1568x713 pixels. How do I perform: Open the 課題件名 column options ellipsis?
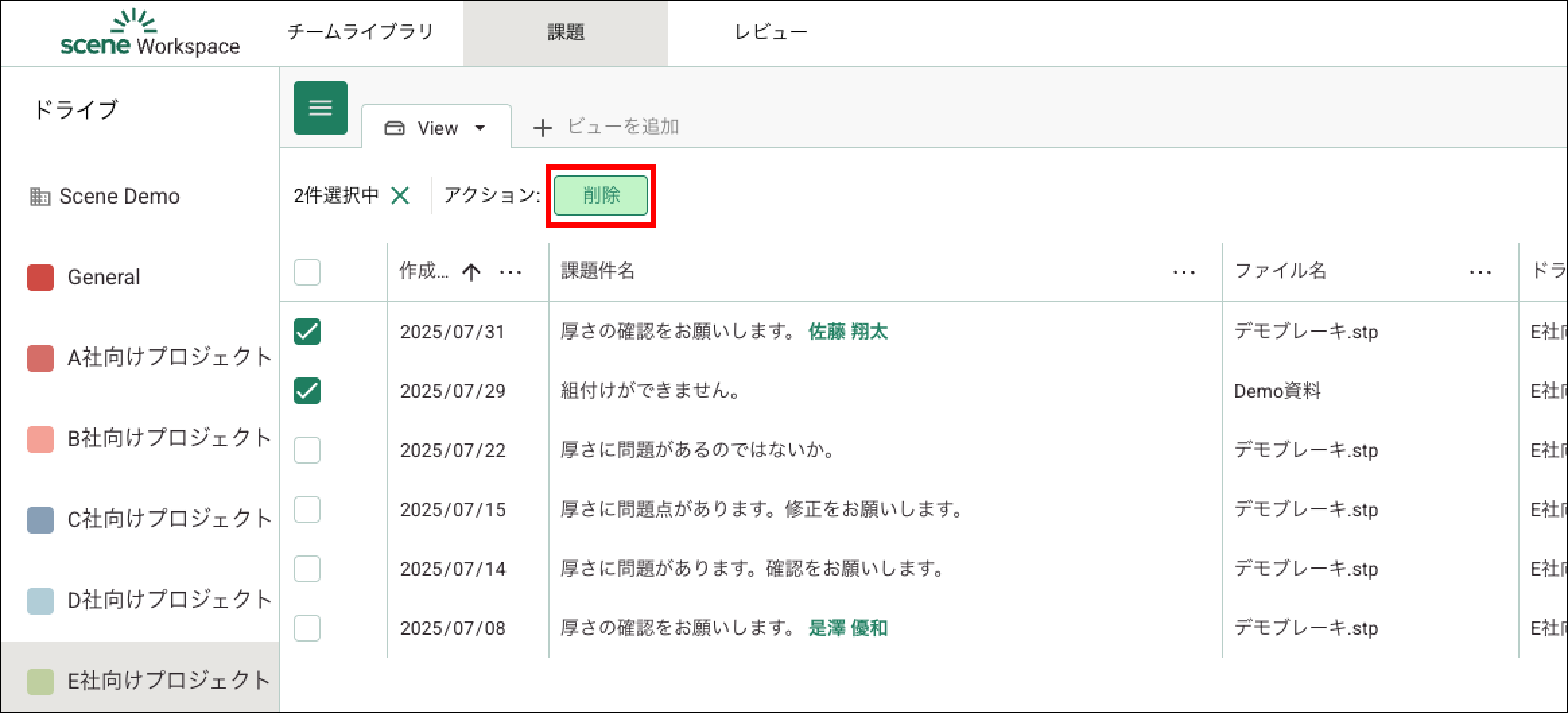[1183, 272]
